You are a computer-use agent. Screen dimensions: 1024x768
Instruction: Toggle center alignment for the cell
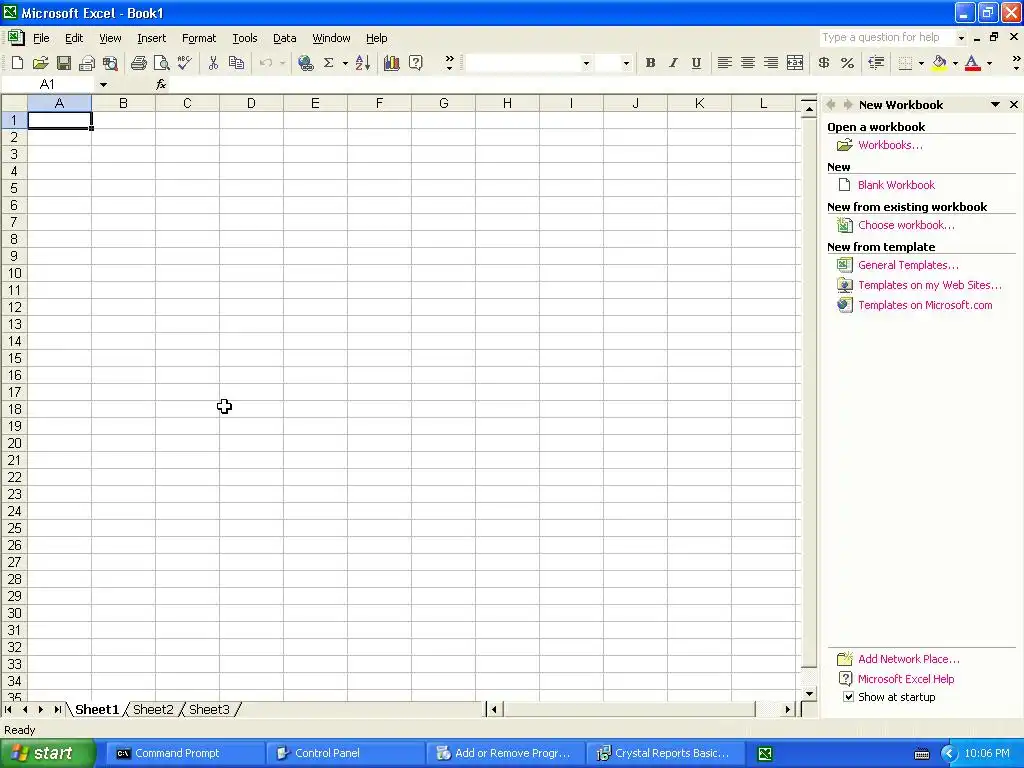tap(748, 63)
